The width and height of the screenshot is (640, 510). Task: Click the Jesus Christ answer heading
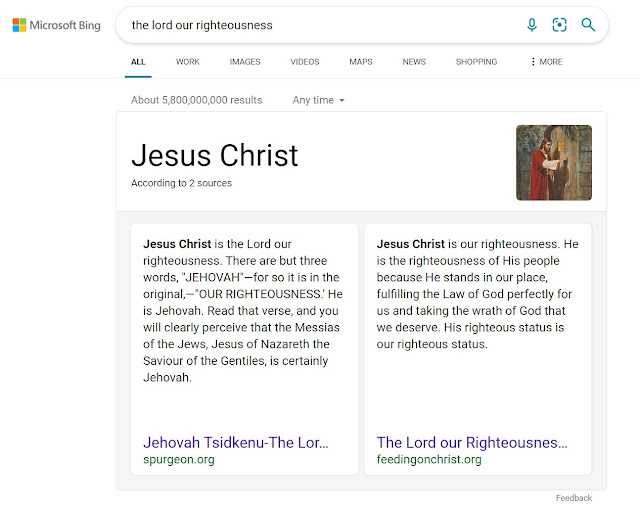(x=215, y=155)
